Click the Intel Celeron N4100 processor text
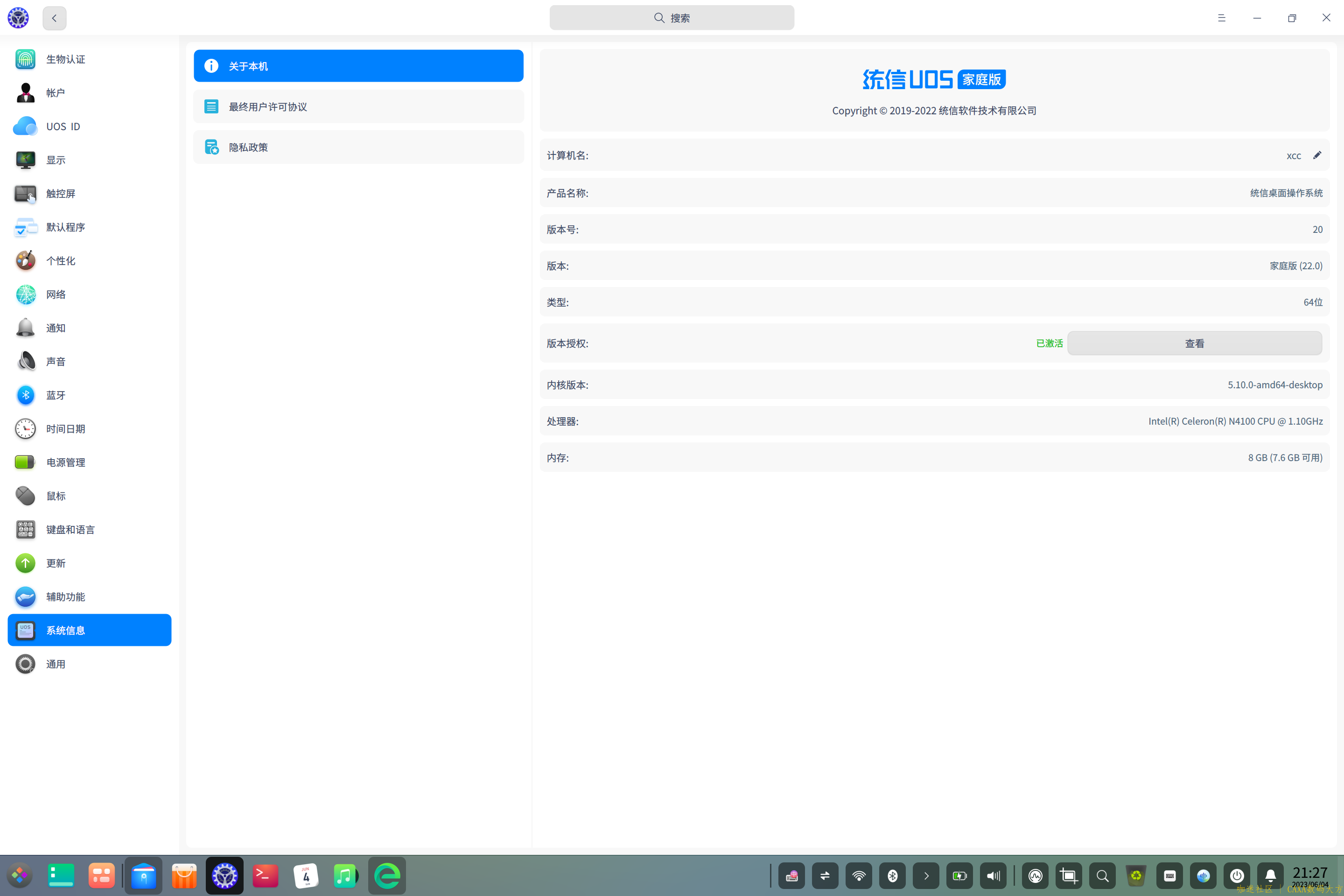 click(x=1235, y=421)
